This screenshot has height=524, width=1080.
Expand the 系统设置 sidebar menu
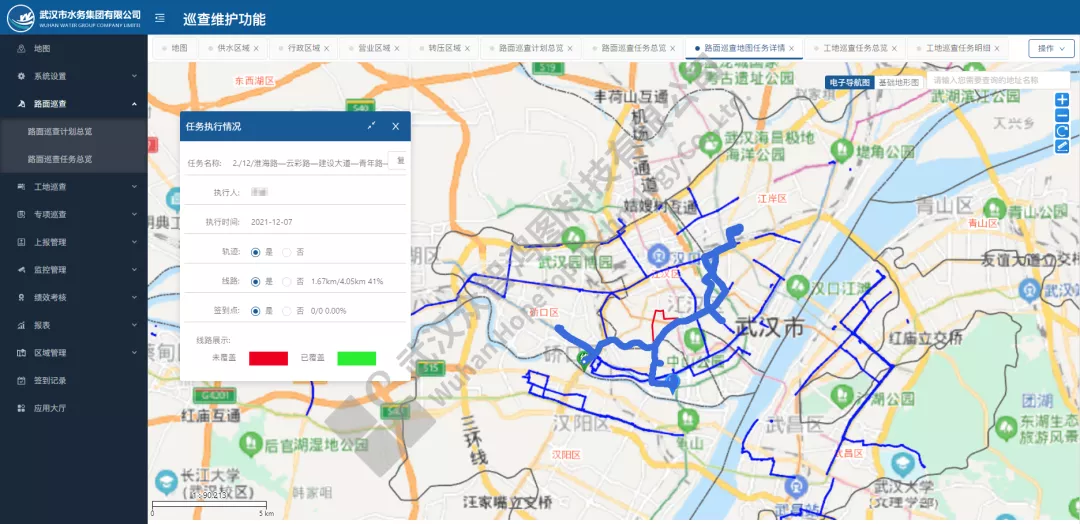tap(74, 76)
